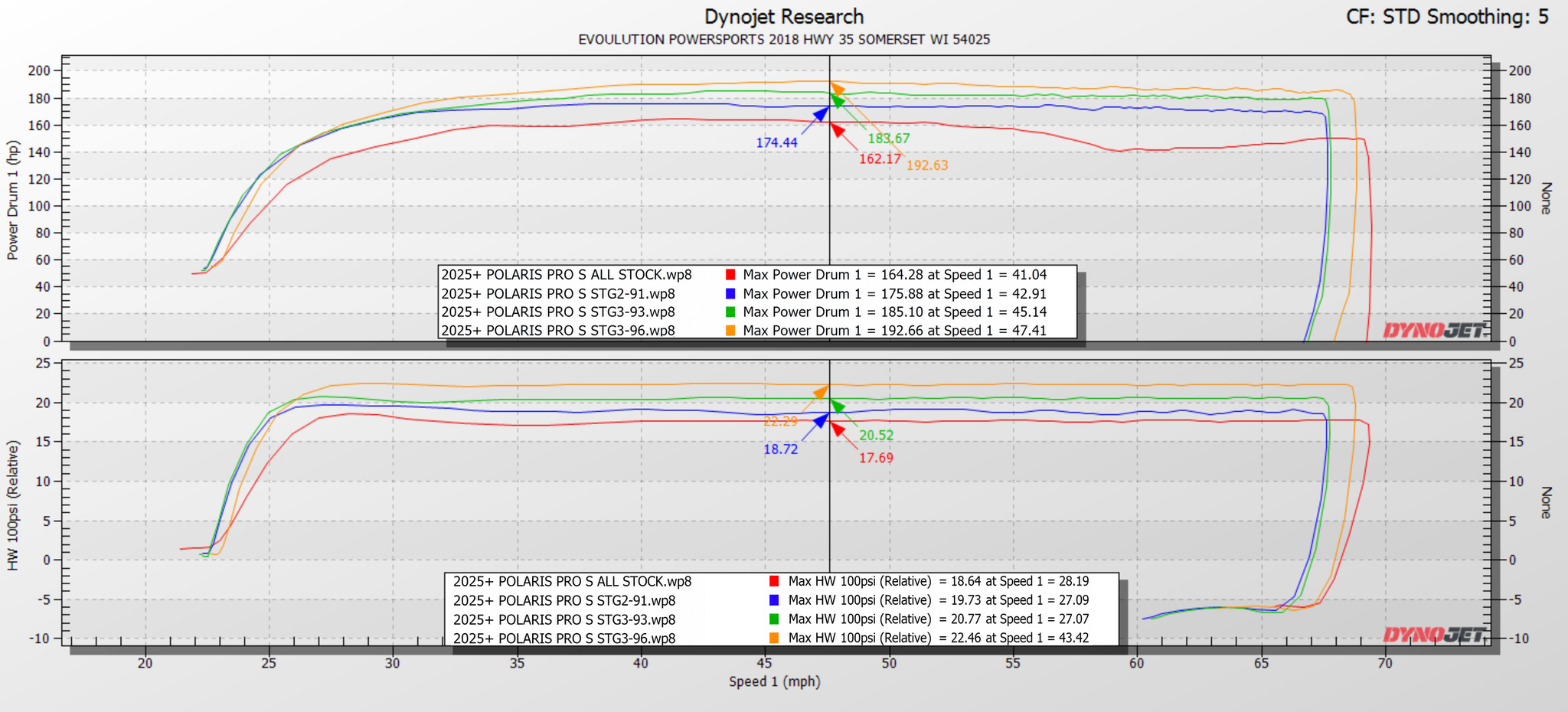Click the green 20.52 boost value label

click(877, 436)
